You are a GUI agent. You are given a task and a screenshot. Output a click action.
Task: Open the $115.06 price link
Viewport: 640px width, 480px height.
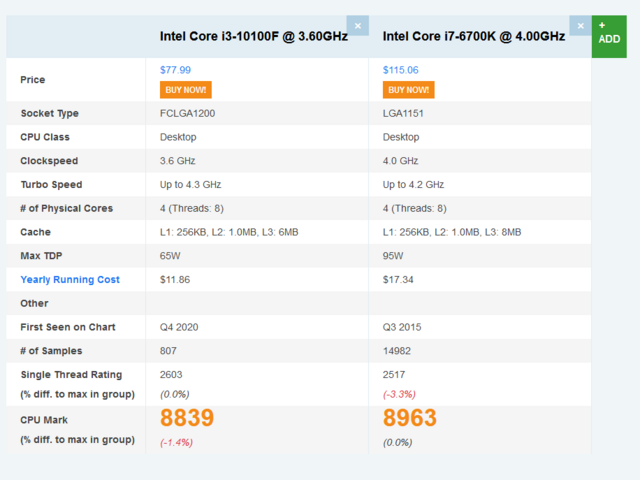pos(400,70)
